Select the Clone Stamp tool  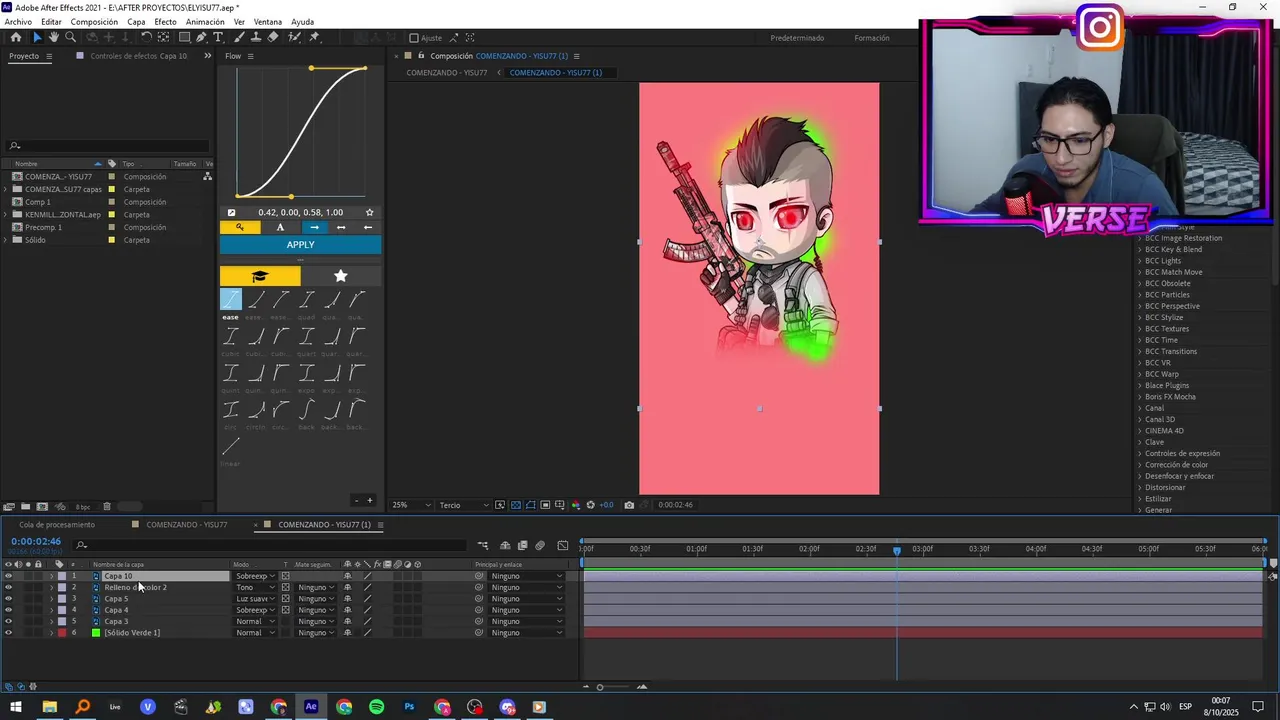point(256,37)
